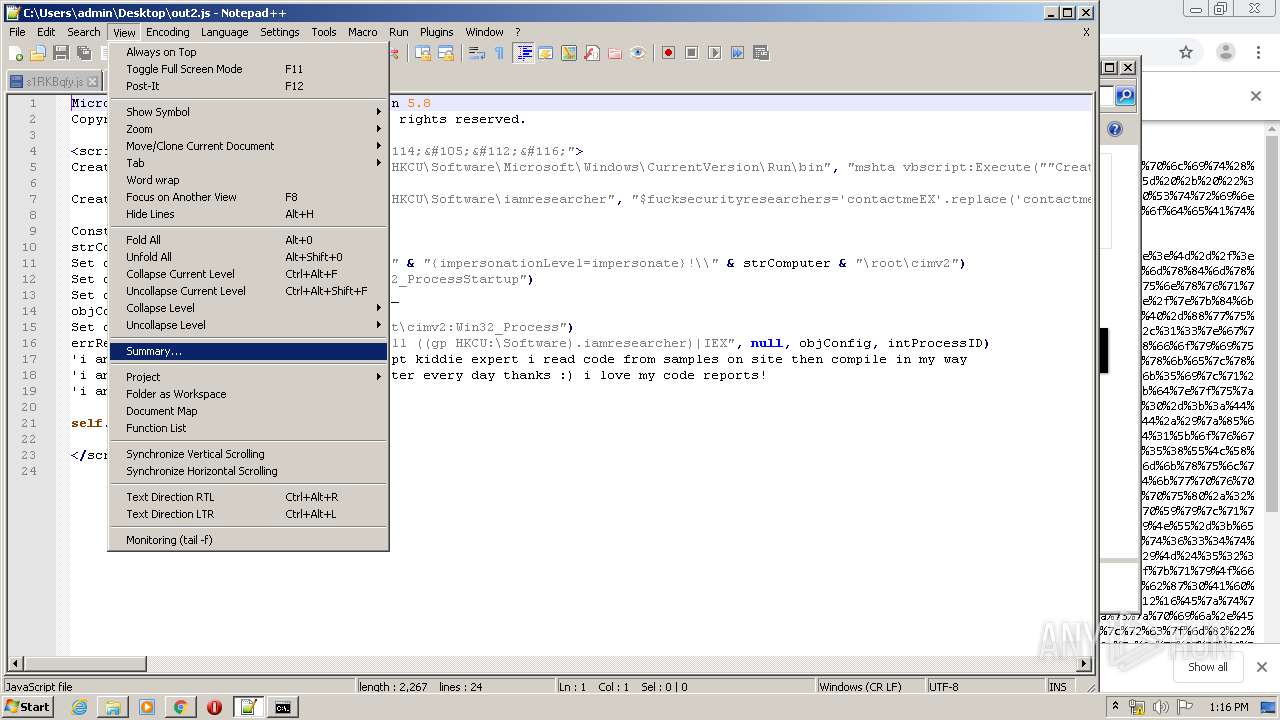Click the Save All toolbar icon
Screen dimensions: 1280x720
coord(84,53)
